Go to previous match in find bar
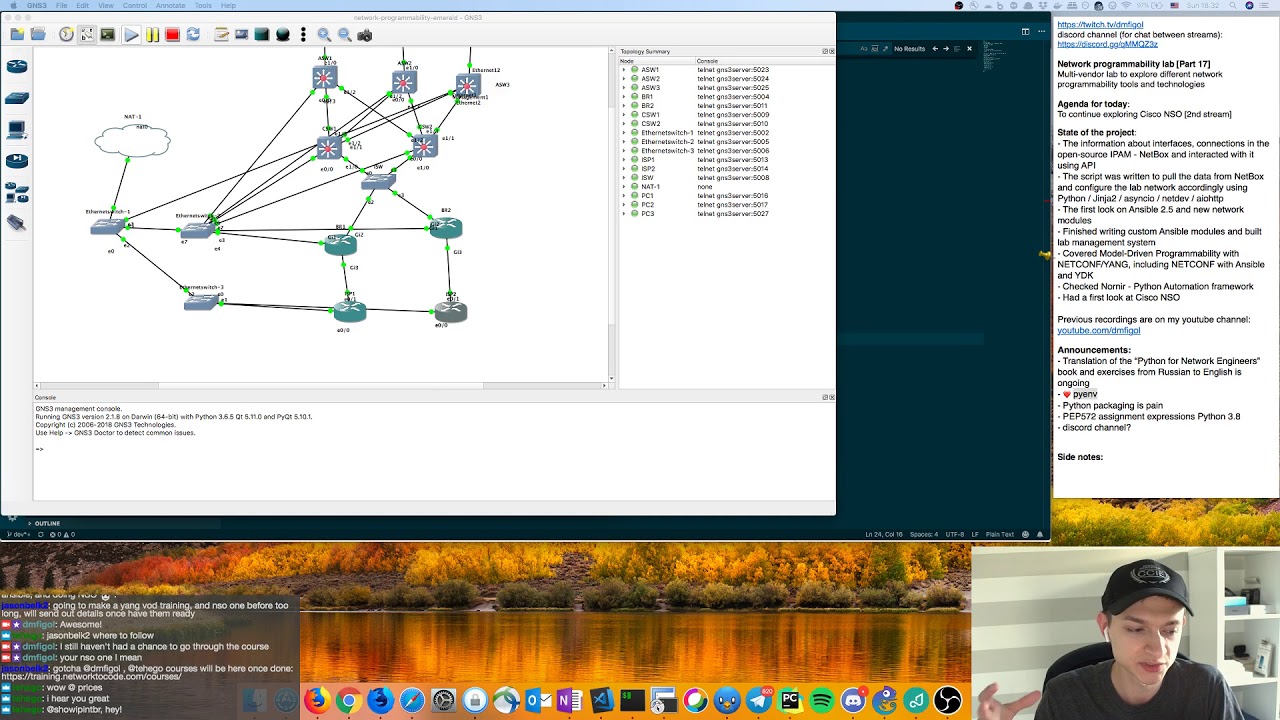Viewport: 1280px width, 720px height. [935, 48]
